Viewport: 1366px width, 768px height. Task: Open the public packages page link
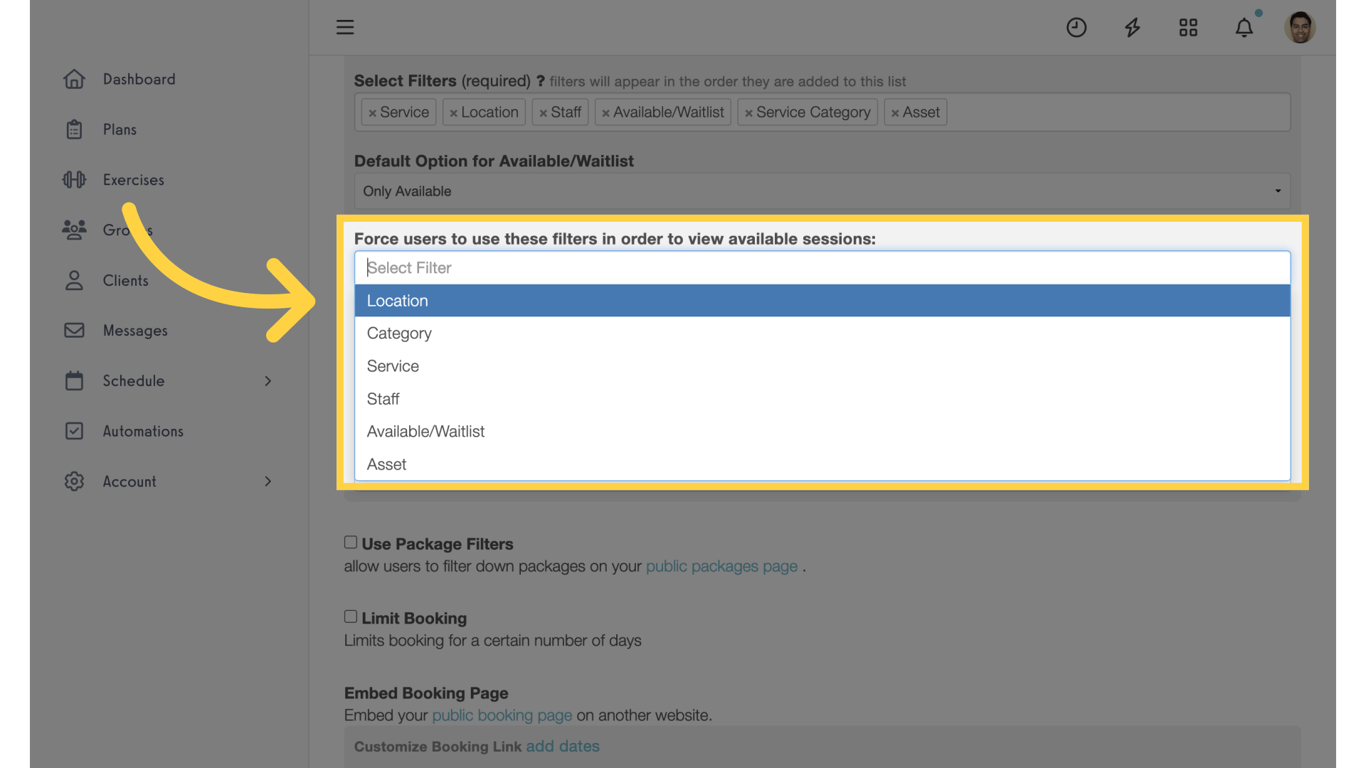(722, 566)
